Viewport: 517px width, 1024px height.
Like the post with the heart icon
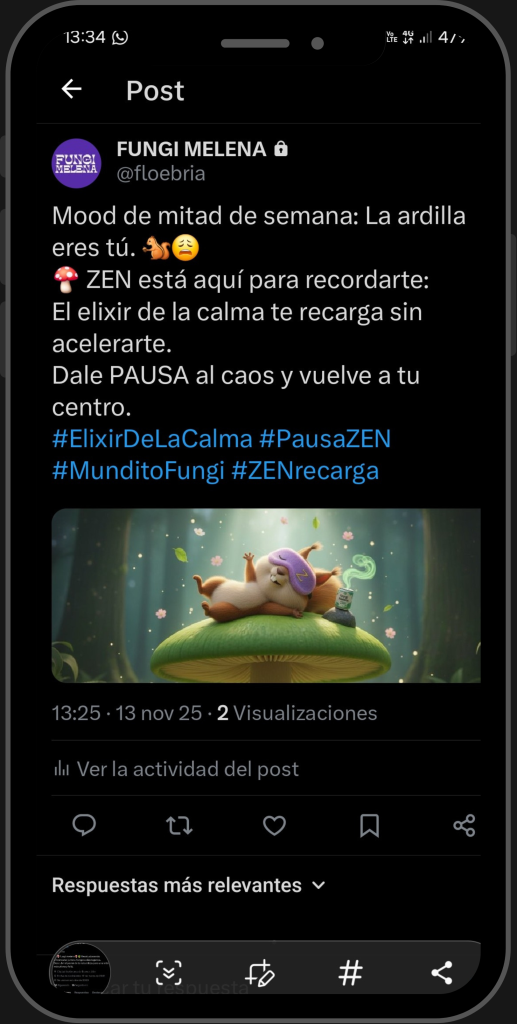click(274, 825)
